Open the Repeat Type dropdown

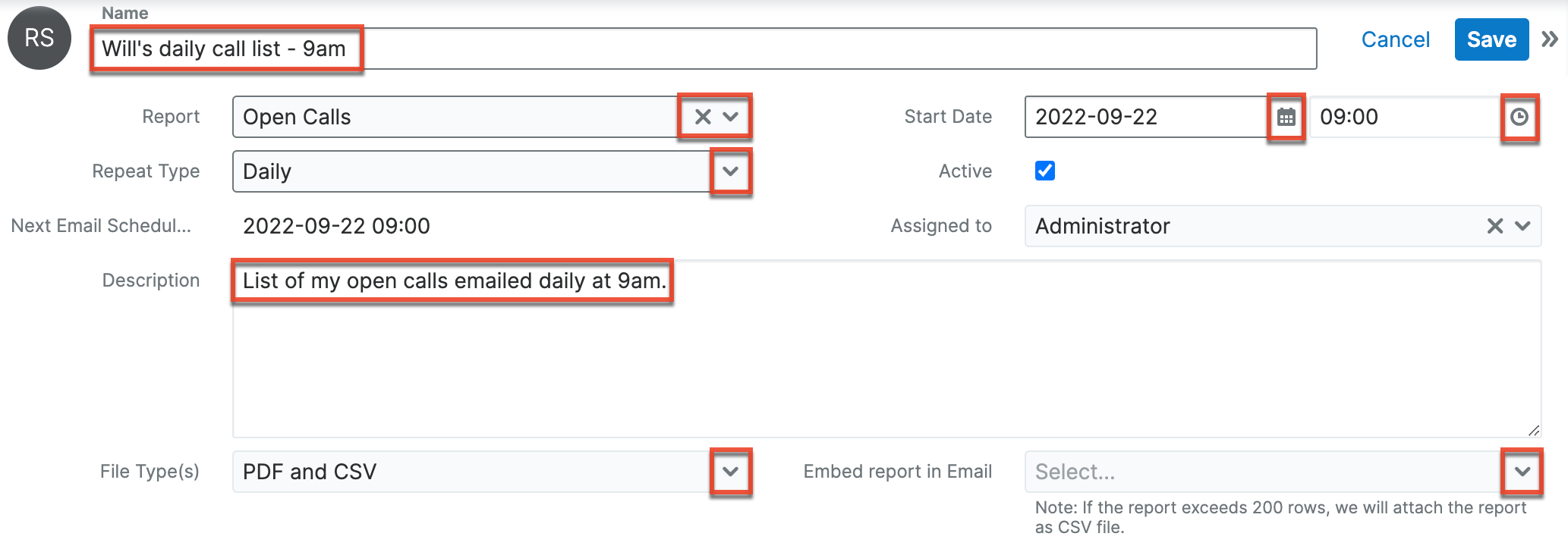coord(730,171)
